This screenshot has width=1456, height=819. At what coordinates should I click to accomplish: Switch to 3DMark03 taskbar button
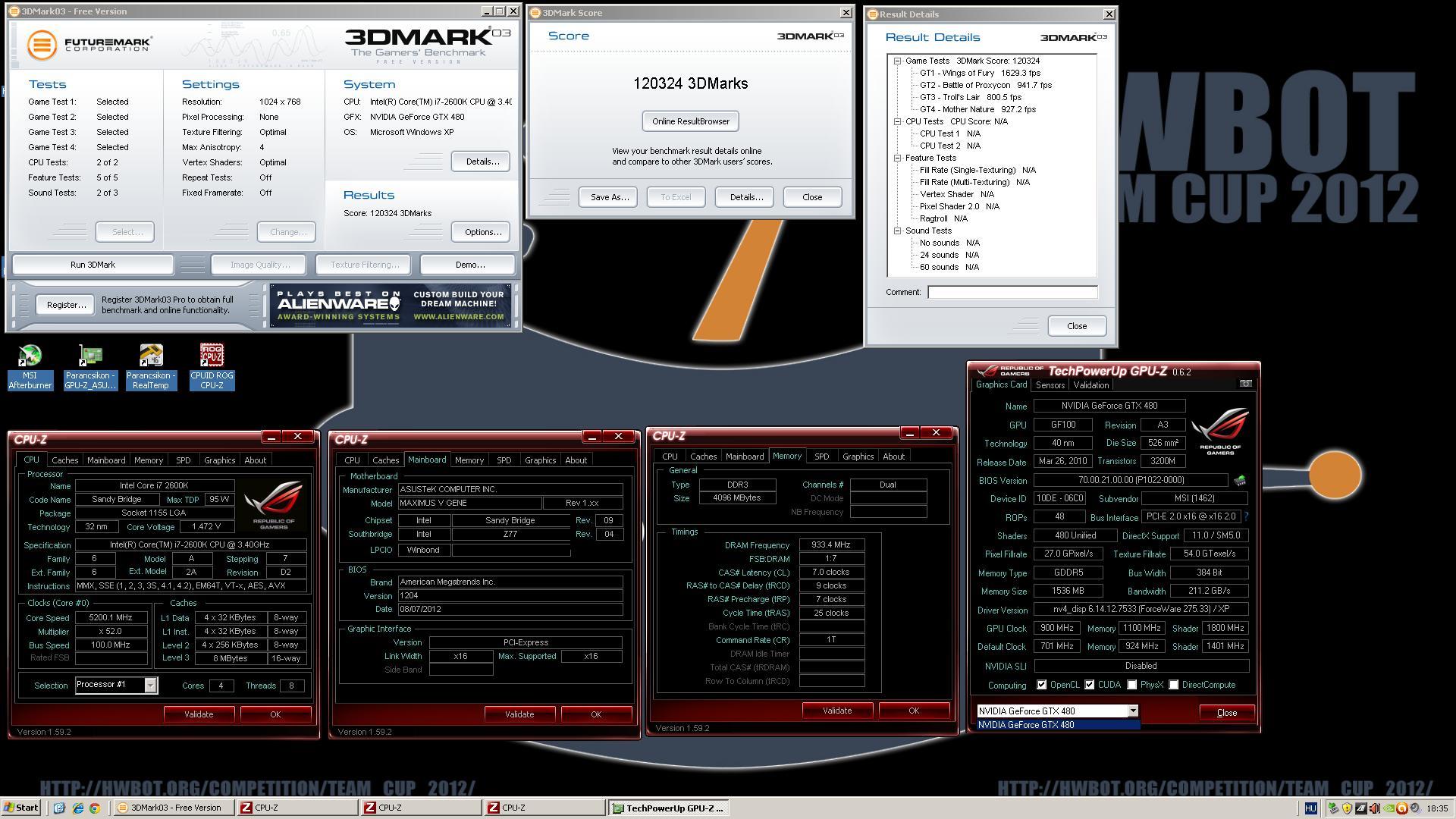click(174, 808)
